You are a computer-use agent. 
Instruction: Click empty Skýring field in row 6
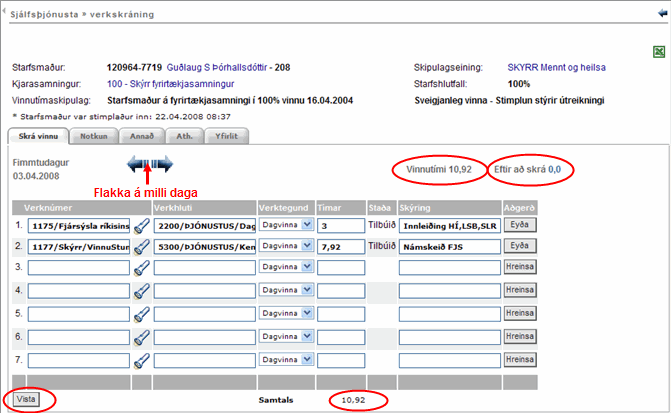pyautogui.click(x=450, y=337)
